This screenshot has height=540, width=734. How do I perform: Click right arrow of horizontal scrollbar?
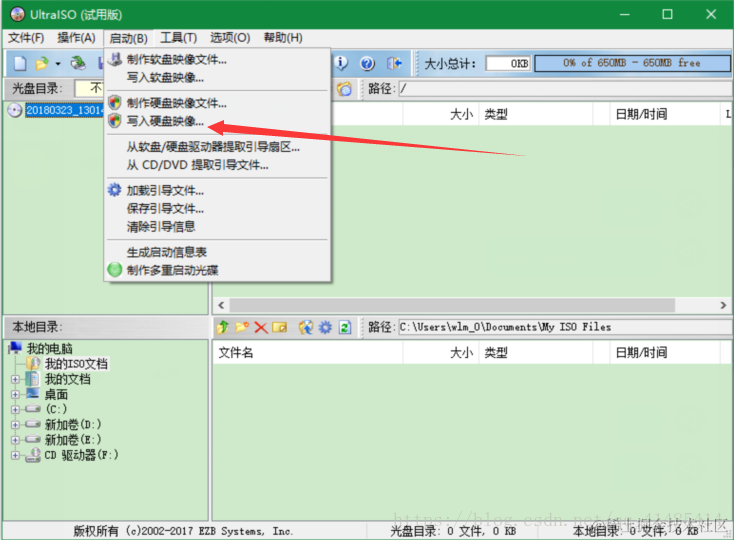tap(723, 306)
